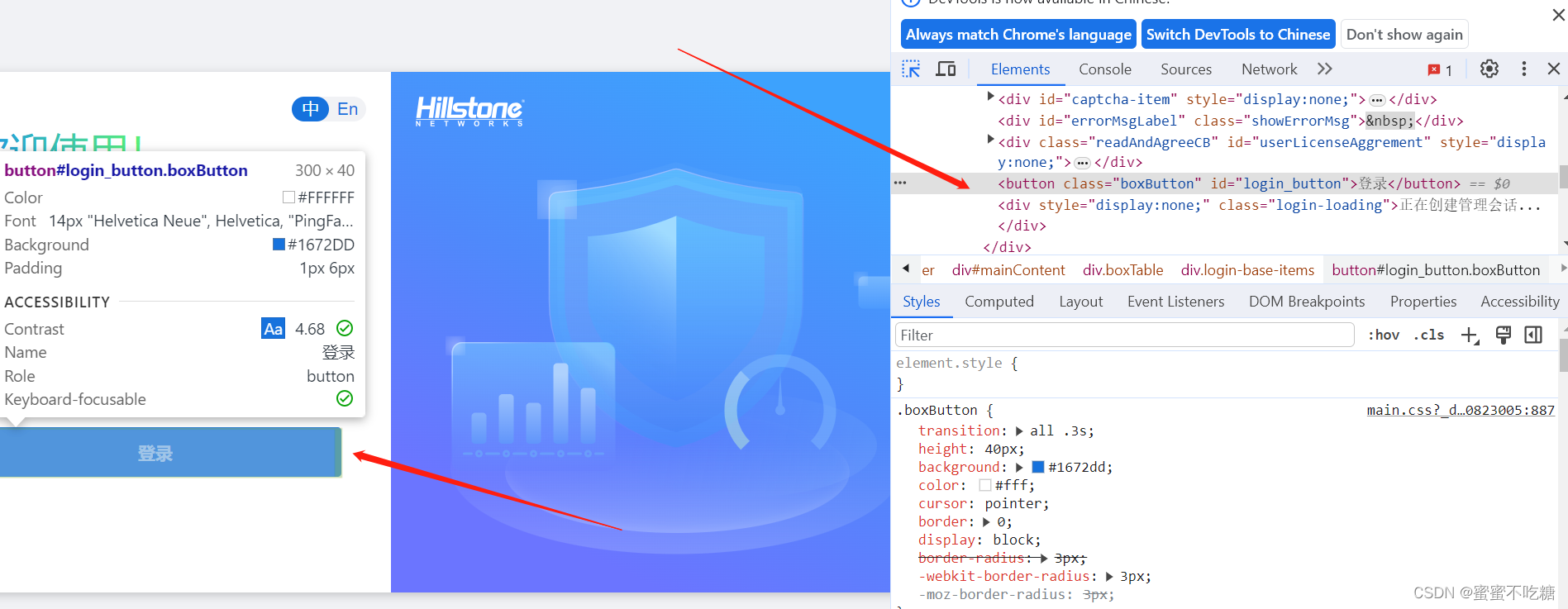Toggle the computed styles sidebar icon
Image resolution: width=1568 pixels, height=609 pixels.
(x=1533, y=335)
